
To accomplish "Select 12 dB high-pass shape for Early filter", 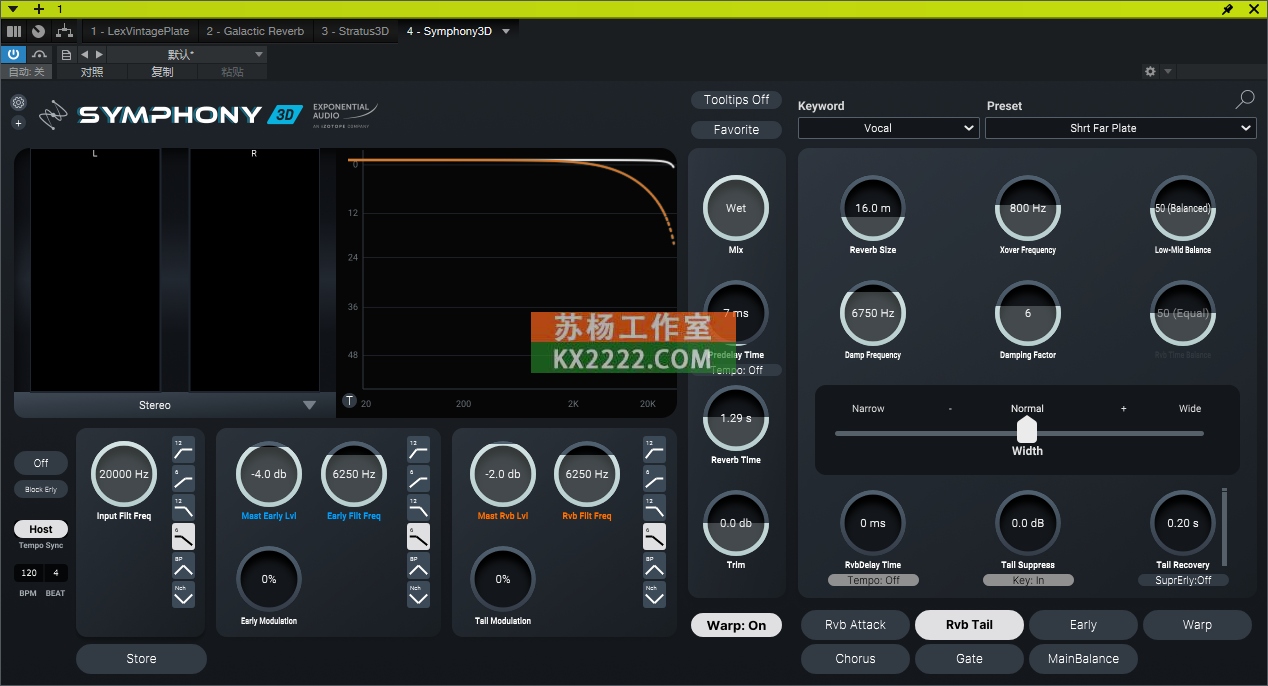I will pyautogui.click(x=418, y=450).
